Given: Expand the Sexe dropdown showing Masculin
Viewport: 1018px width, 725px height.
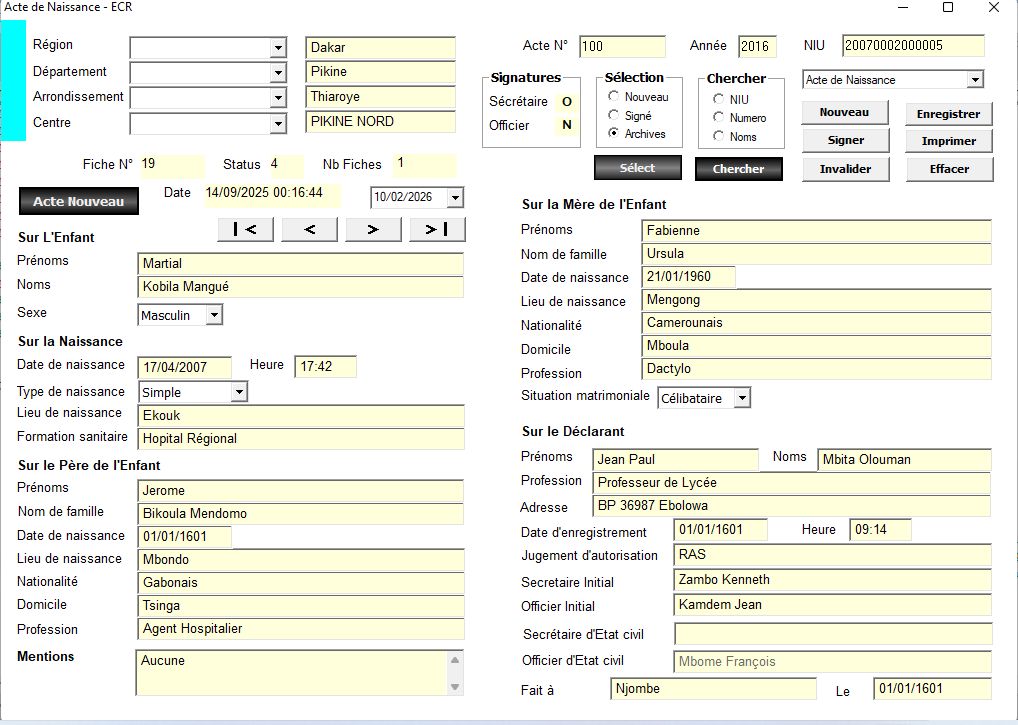Looking at the screenshot, I should click(x=213, y=315).
